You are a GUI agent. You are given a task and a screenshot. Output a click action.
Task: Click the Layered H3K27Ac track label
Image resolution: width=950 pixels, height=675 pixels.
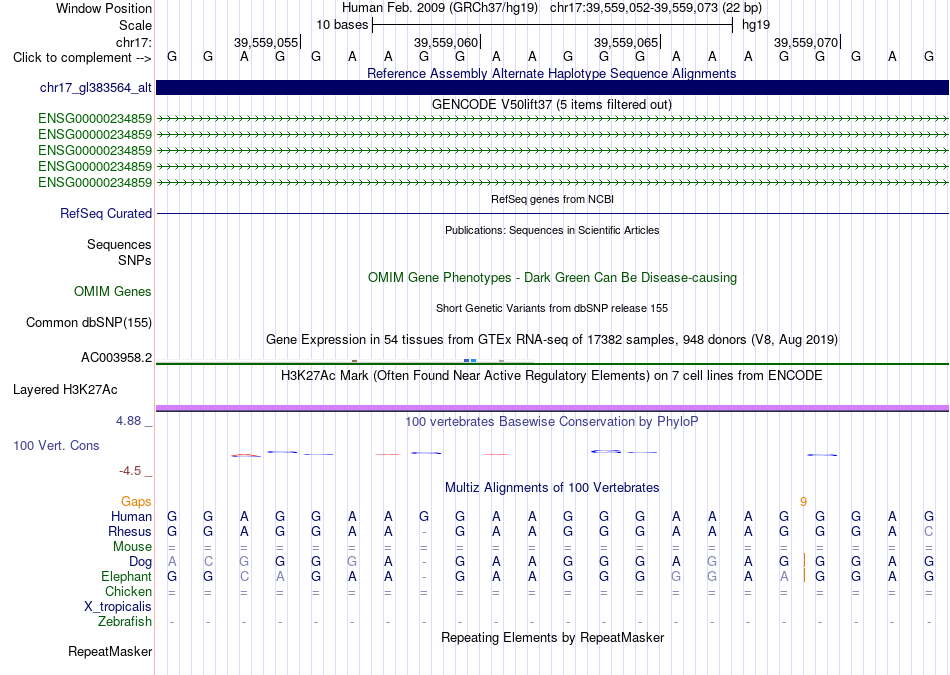65,390
